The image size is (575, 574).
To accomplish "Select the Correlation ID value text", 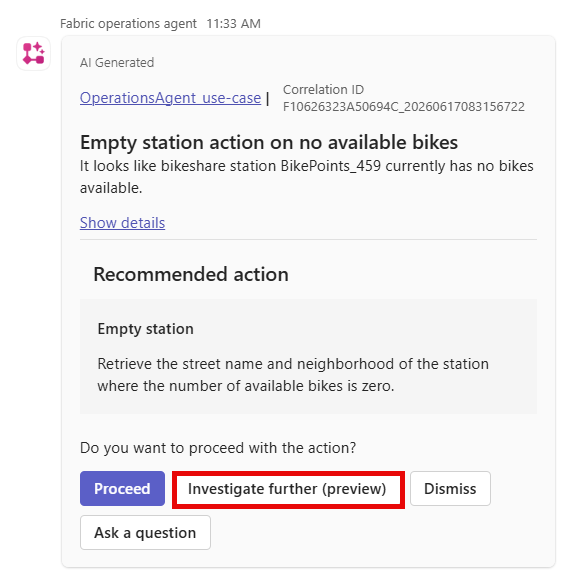I will pos(404,107).
